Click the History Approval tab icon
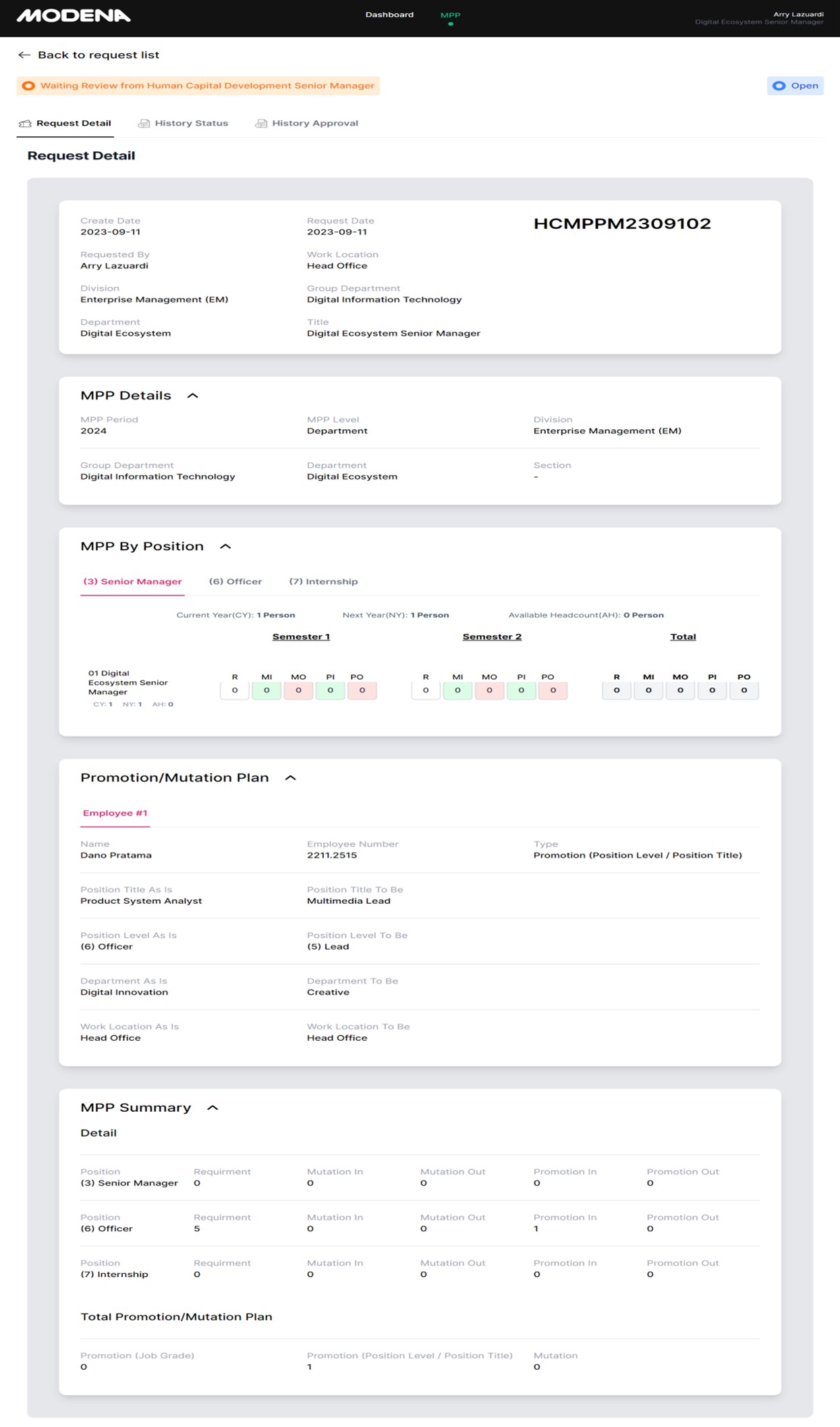840x1427 pixels. click(x=261, y=124)
